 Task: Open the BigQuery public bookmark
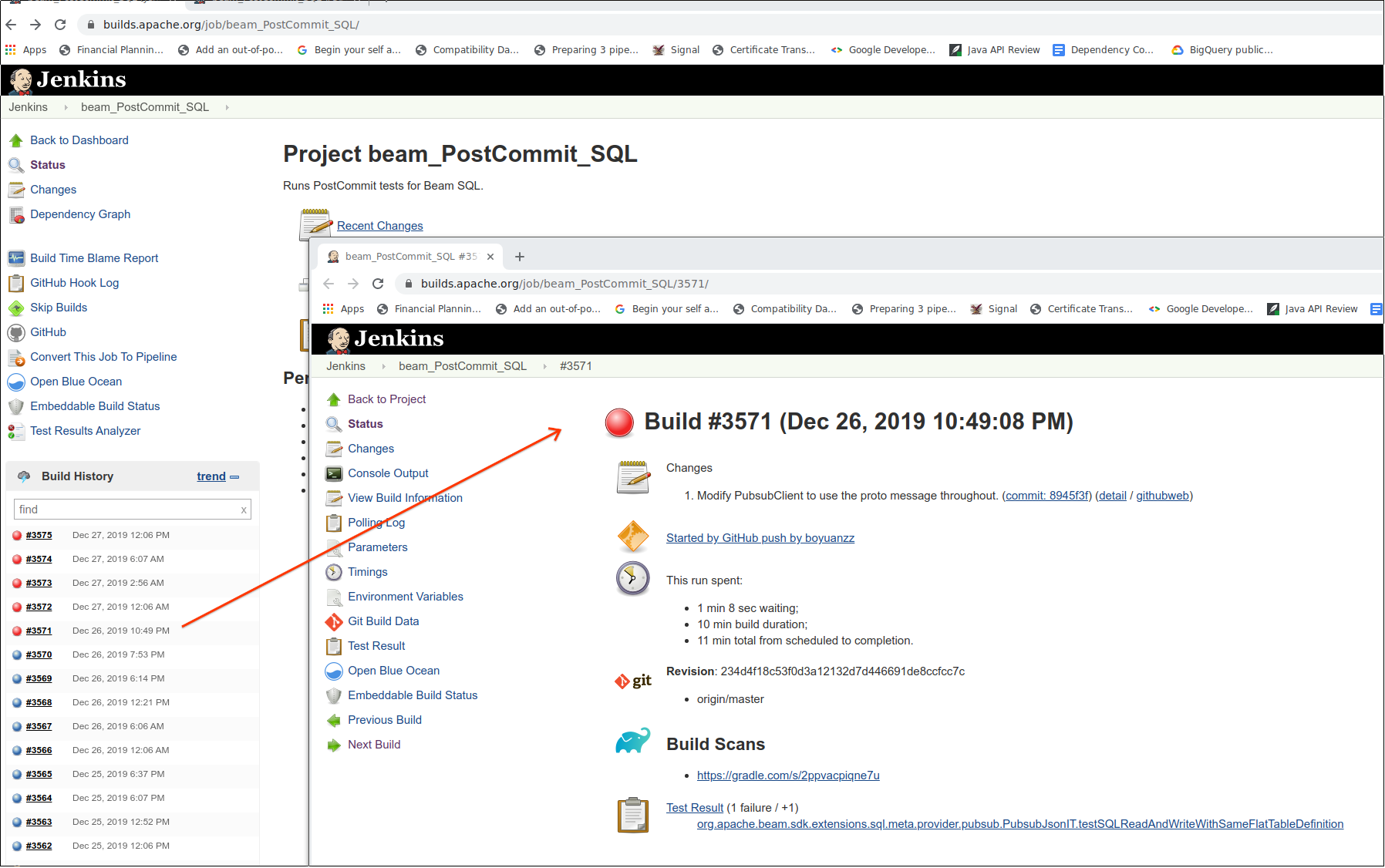1222,50
